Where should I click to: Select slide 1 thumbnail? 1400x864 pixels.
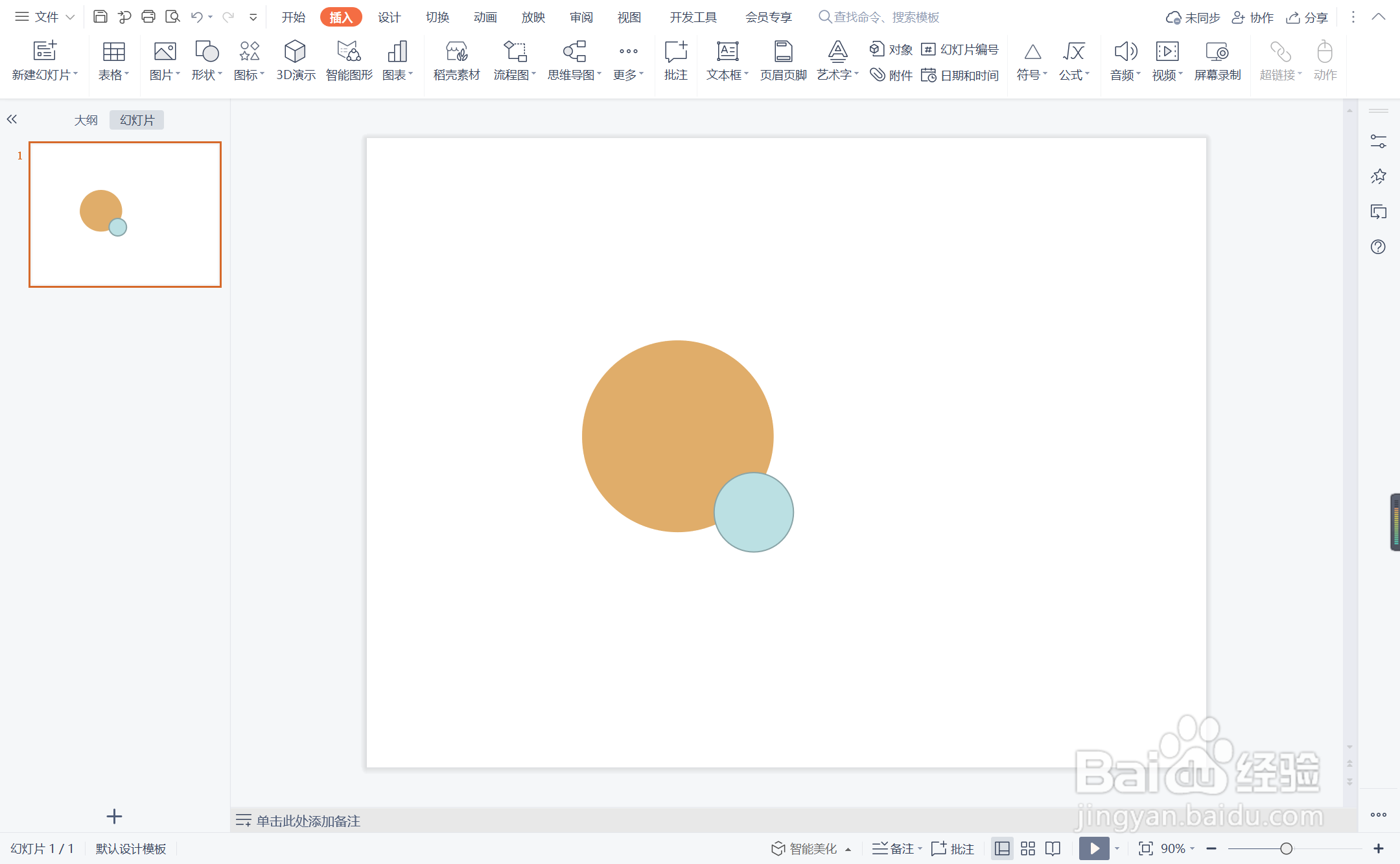(125, 215)
